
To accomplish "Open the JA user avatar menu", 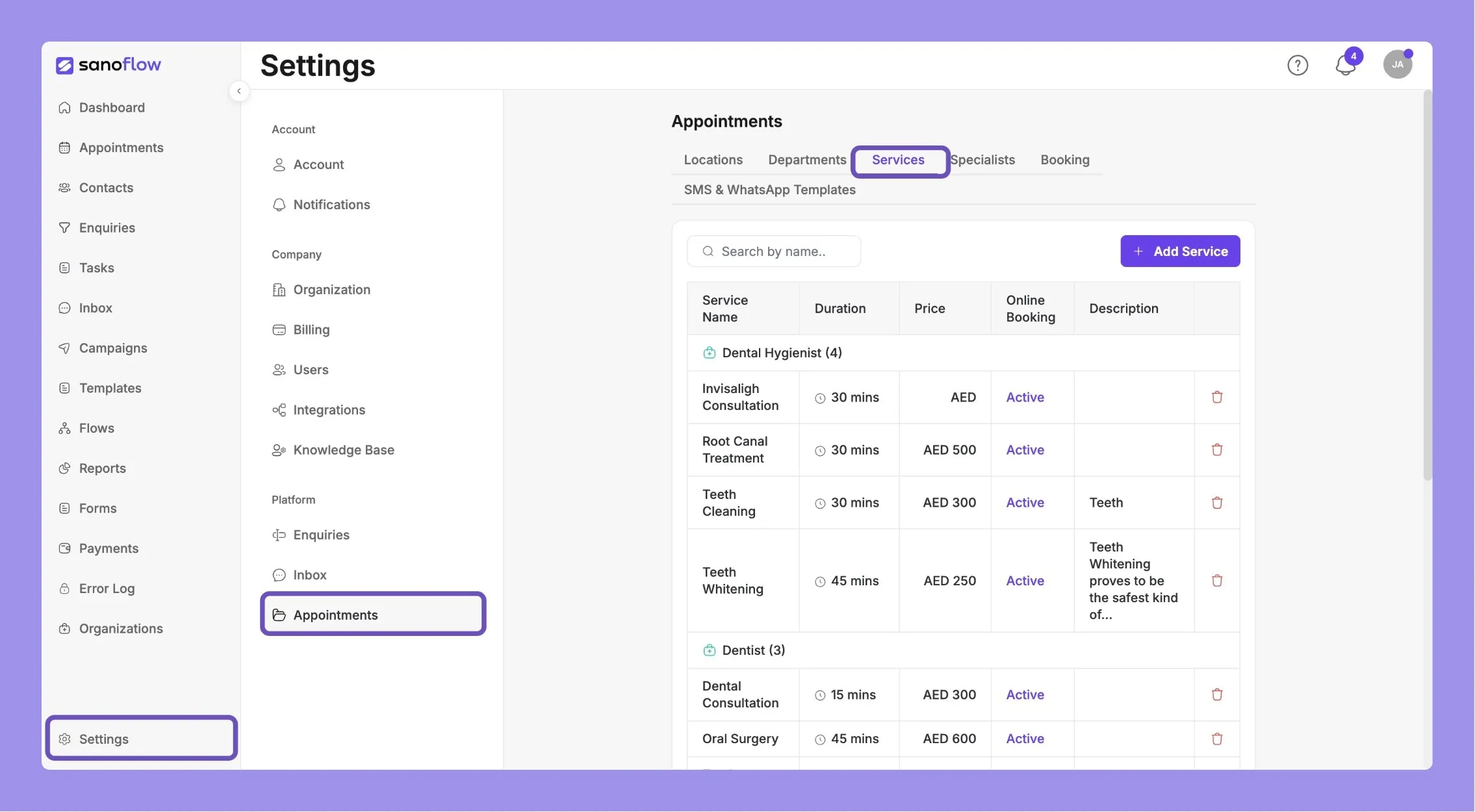I will coord(1398,64).
